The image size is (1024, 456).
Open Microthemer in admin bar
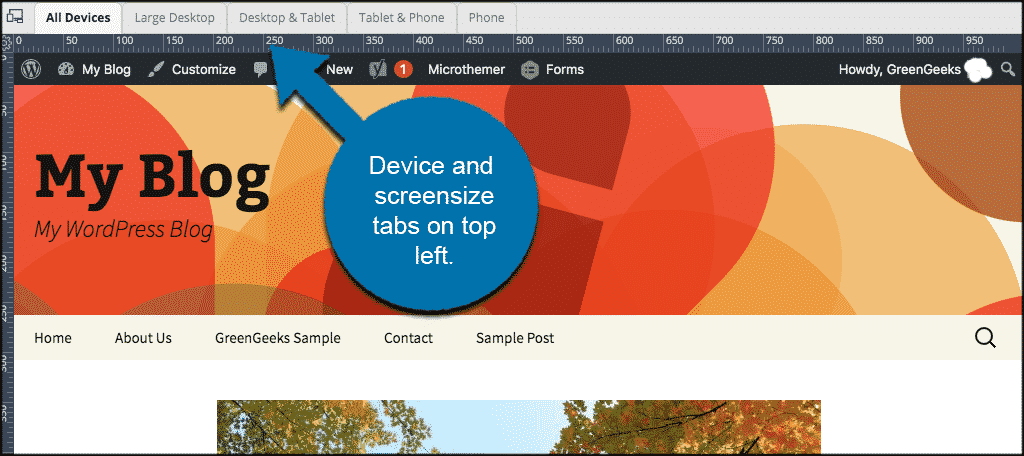point(466,69)
